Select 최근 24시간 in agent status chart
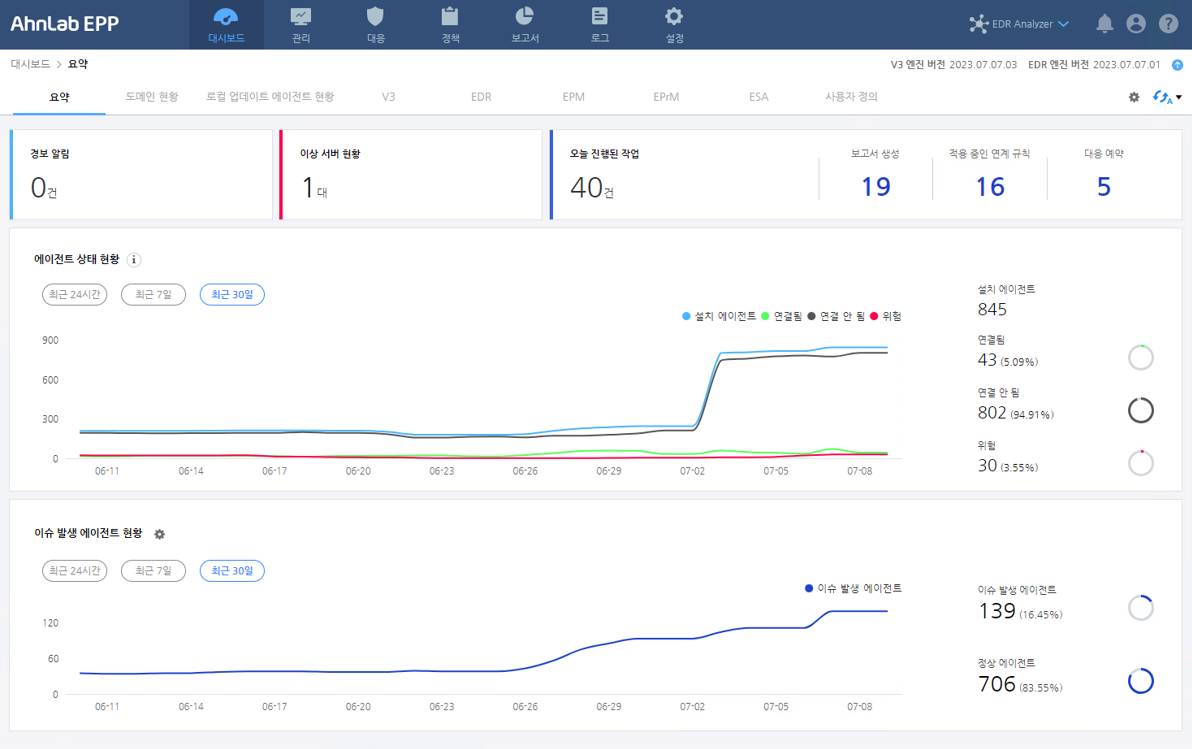 coord(74,294)
